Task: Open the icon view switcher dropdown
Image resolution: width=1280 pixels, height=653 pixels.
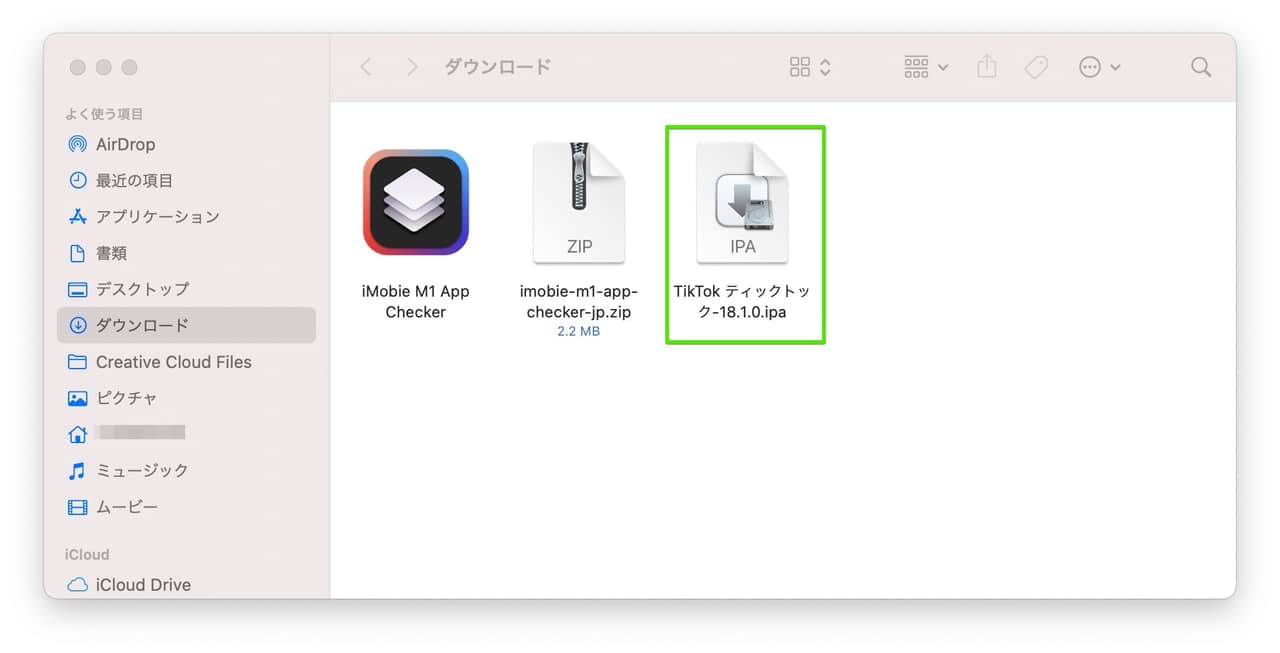Action: tap(810, 67)
